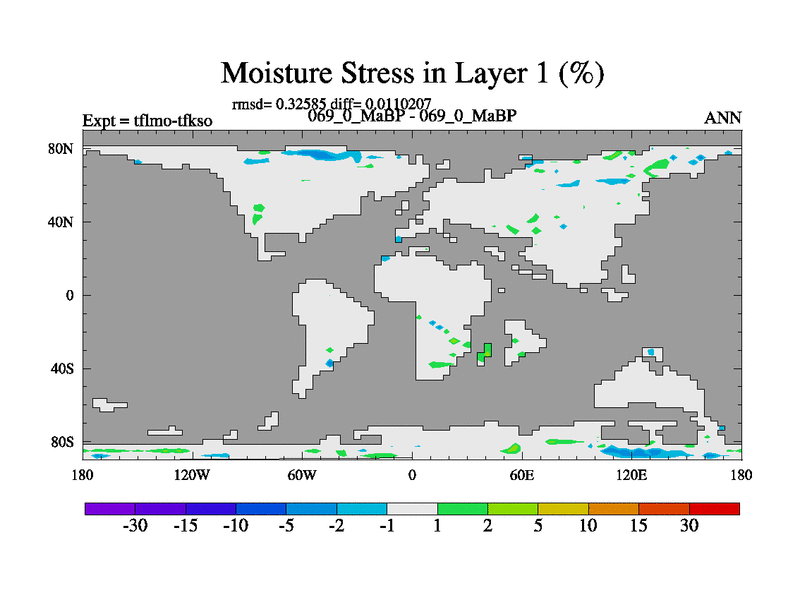Click the blue swatch between -10 and -5
Image resolution: width=800 pixels, height=600 pixels.
tap(261, 508)
